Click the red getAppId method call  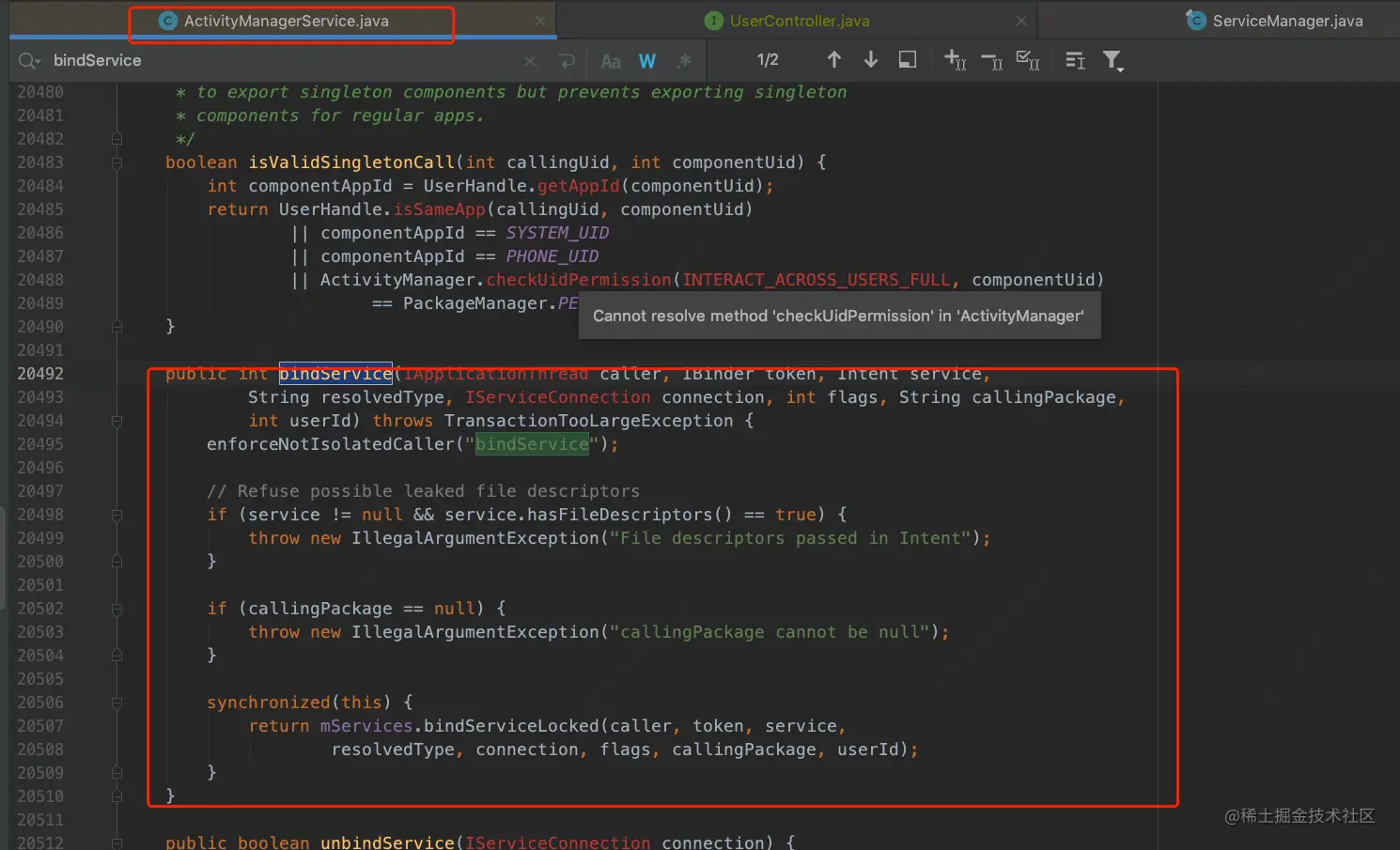tap(579, 186)
